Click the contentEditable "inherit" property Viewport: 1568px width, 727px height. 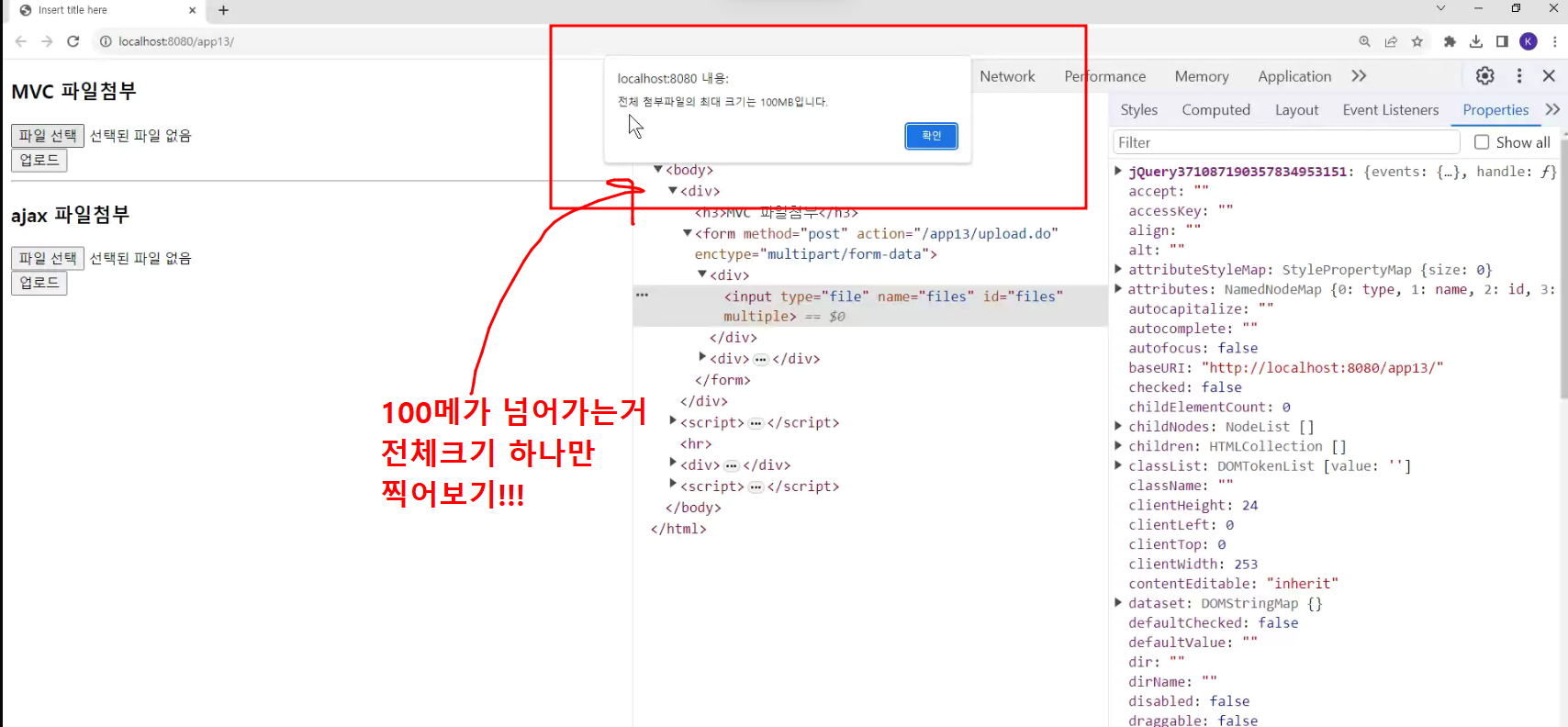click(x=1234, y=584)
